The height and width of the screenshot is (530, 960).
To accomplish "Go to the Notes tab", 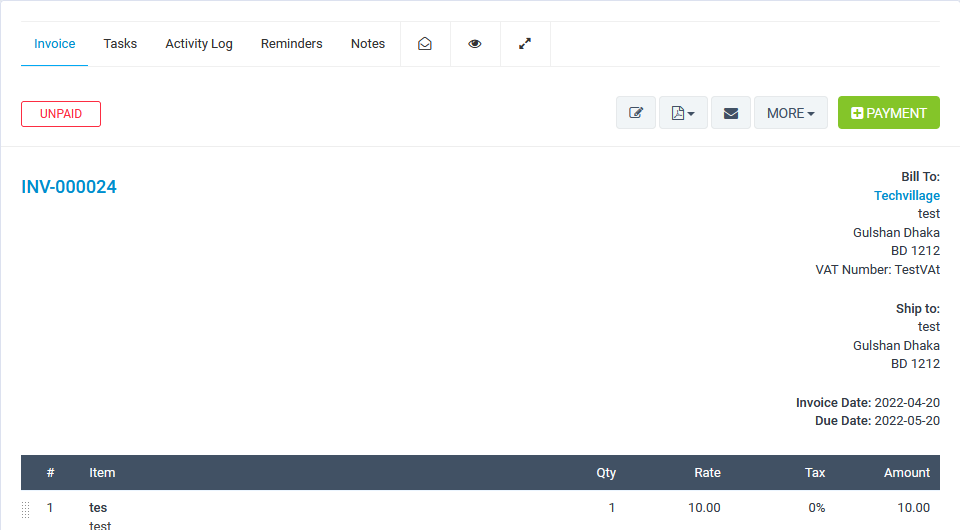I will click(x=368, y=44).
